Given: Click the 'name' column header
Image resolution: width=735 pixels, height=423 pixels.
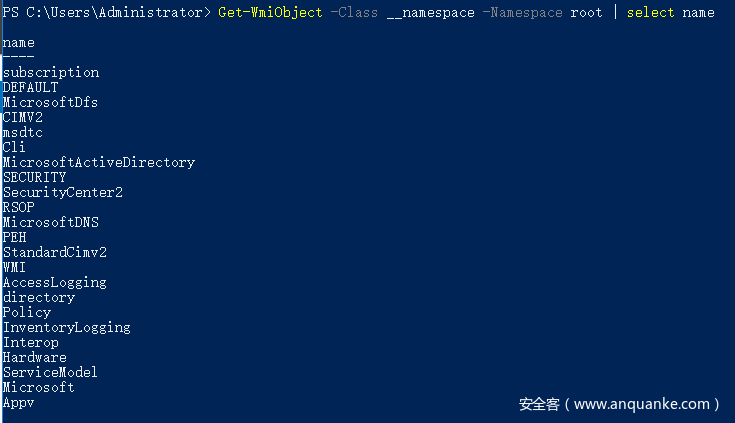Looking at the screenshot, I should coord(18,42).
